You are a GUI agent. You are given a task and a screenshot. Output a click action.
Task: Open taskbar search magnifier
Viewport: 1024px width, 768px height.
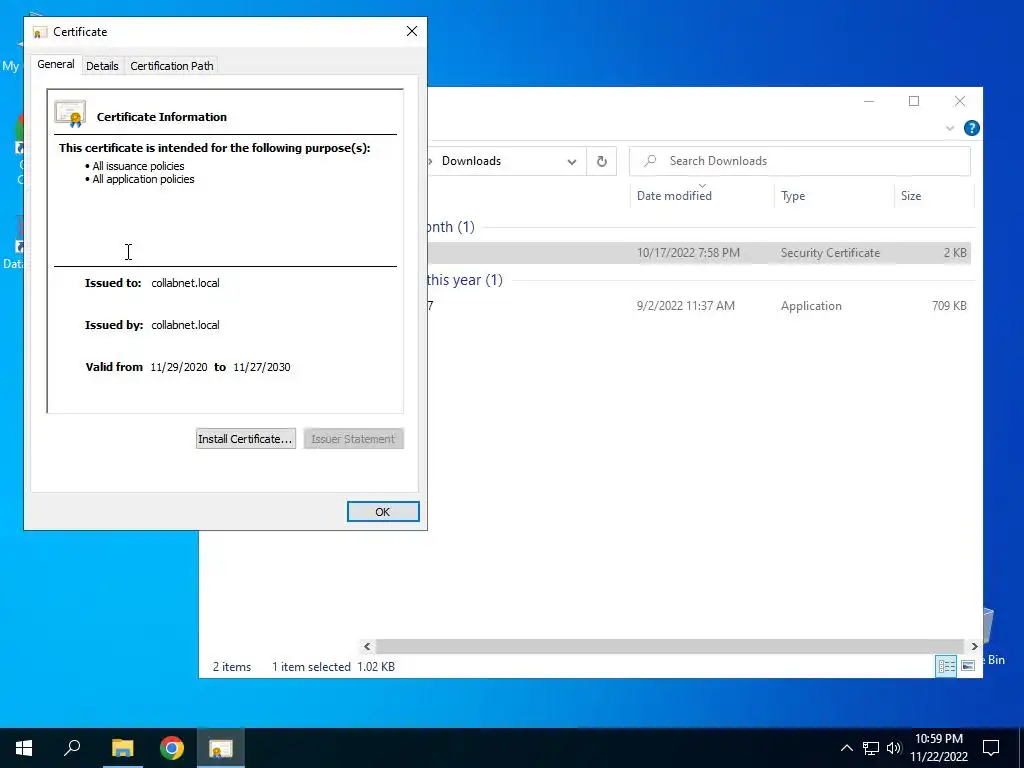(x=72, y=748)
